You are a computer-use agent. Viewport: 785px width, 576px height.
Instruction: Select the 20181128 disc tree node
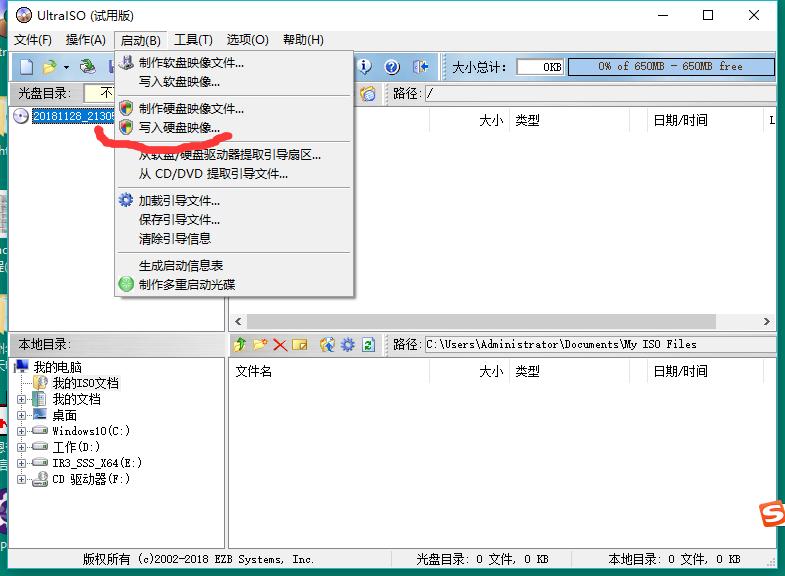(73, 116)
